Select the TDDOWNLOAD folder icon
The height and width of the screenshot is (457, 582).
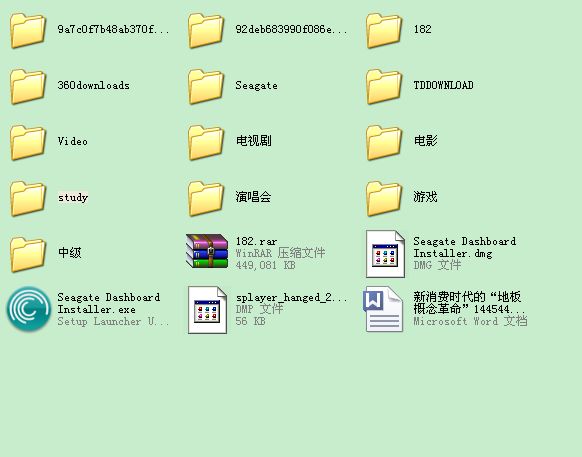click(x=384, y=86)
